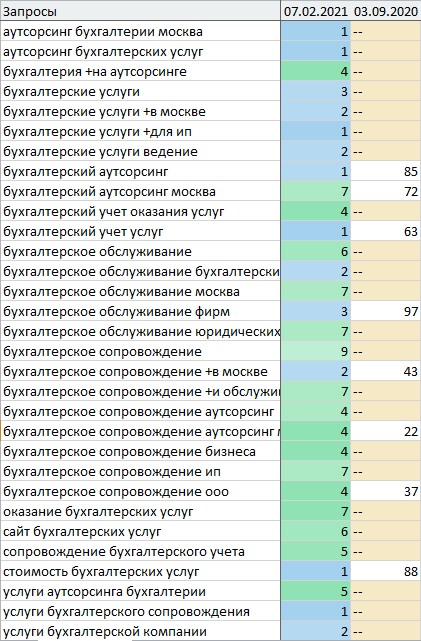Select the Запросы column header

pyautogui.click(x=140, y=11)
